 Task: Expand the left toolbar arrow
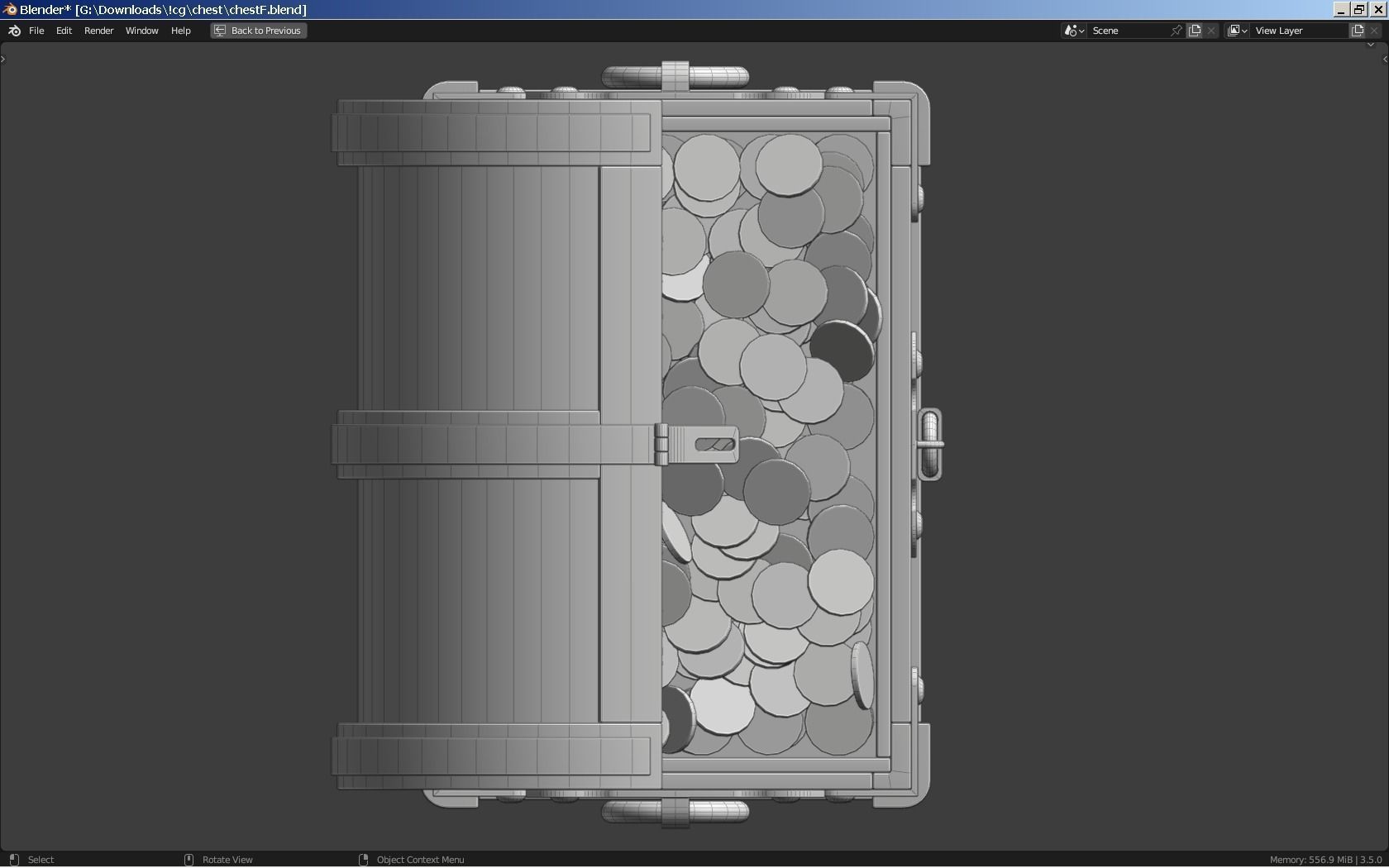tap(3, 59)
